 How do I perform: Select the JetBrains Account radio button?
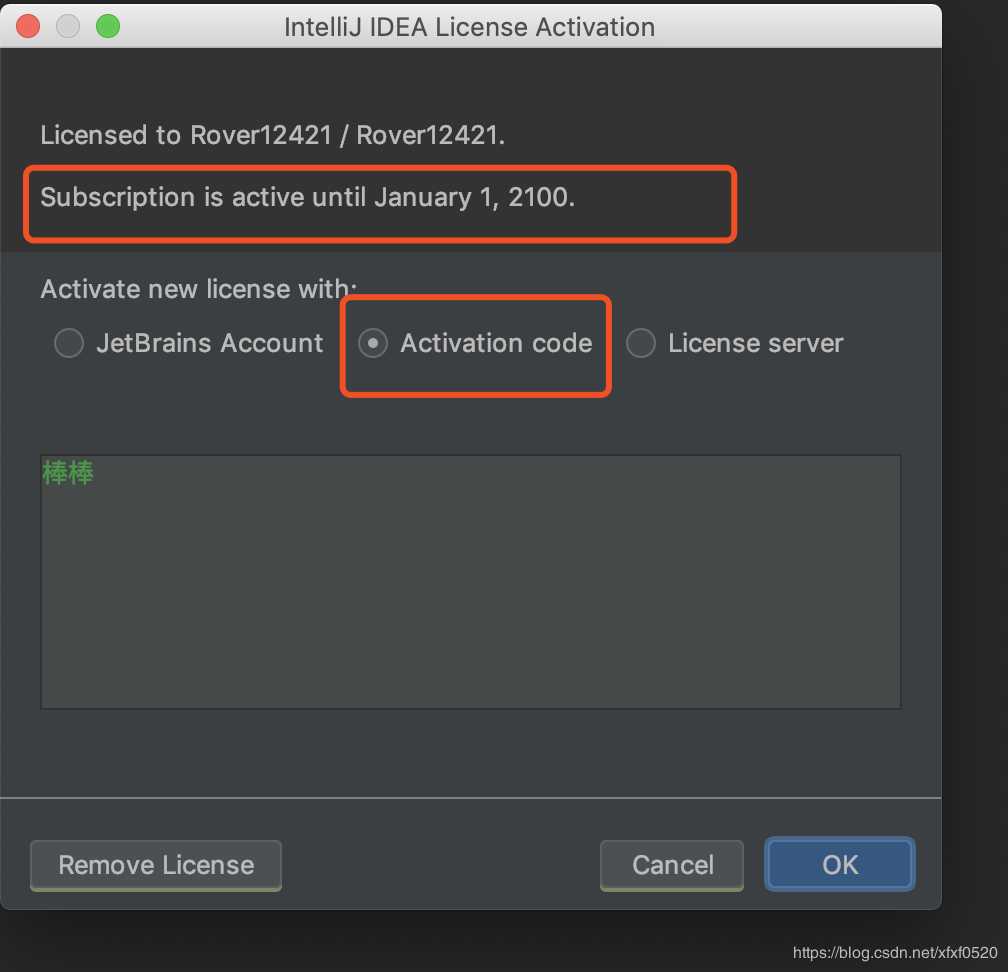(x=69, y=344)
